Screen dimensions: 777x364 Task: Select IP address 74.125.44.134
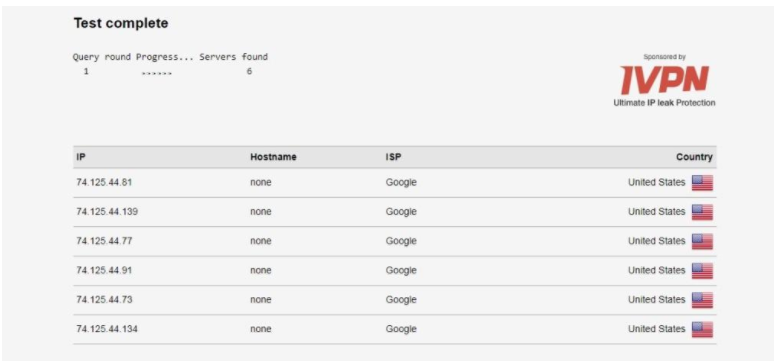click(107, 329)
